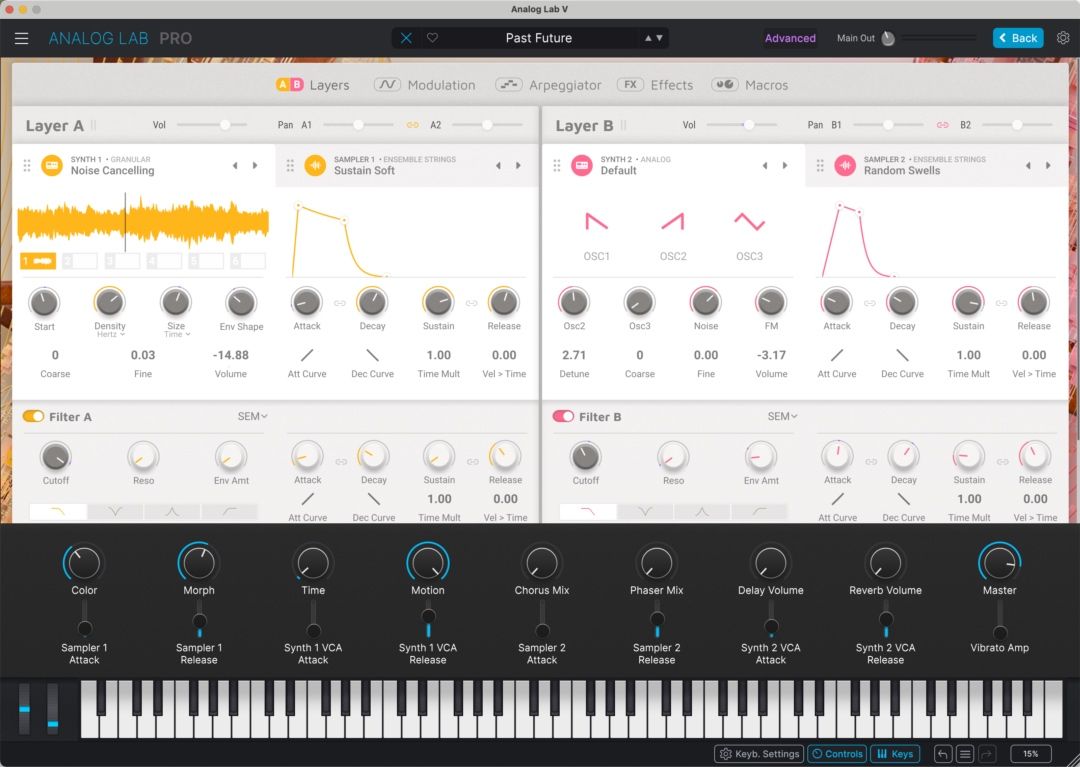The image size is (1080, 767).
Task: Select grain slot 1 under the waveform
Action: coord(38,261)
